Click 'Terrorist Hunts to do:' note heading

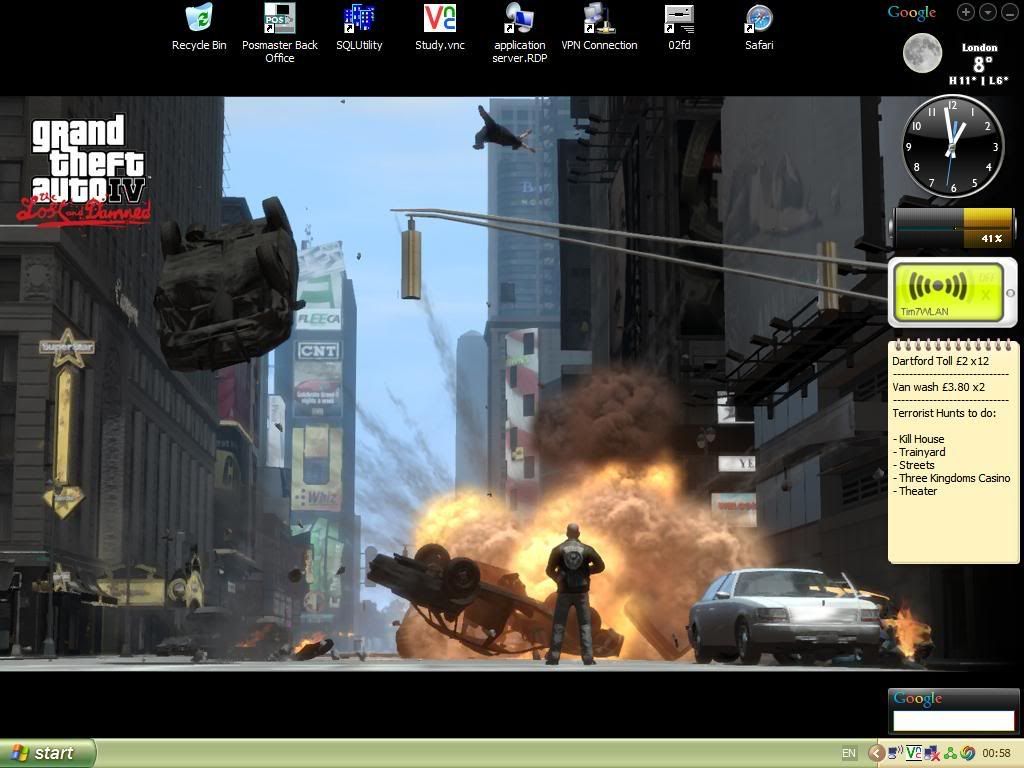944,413
